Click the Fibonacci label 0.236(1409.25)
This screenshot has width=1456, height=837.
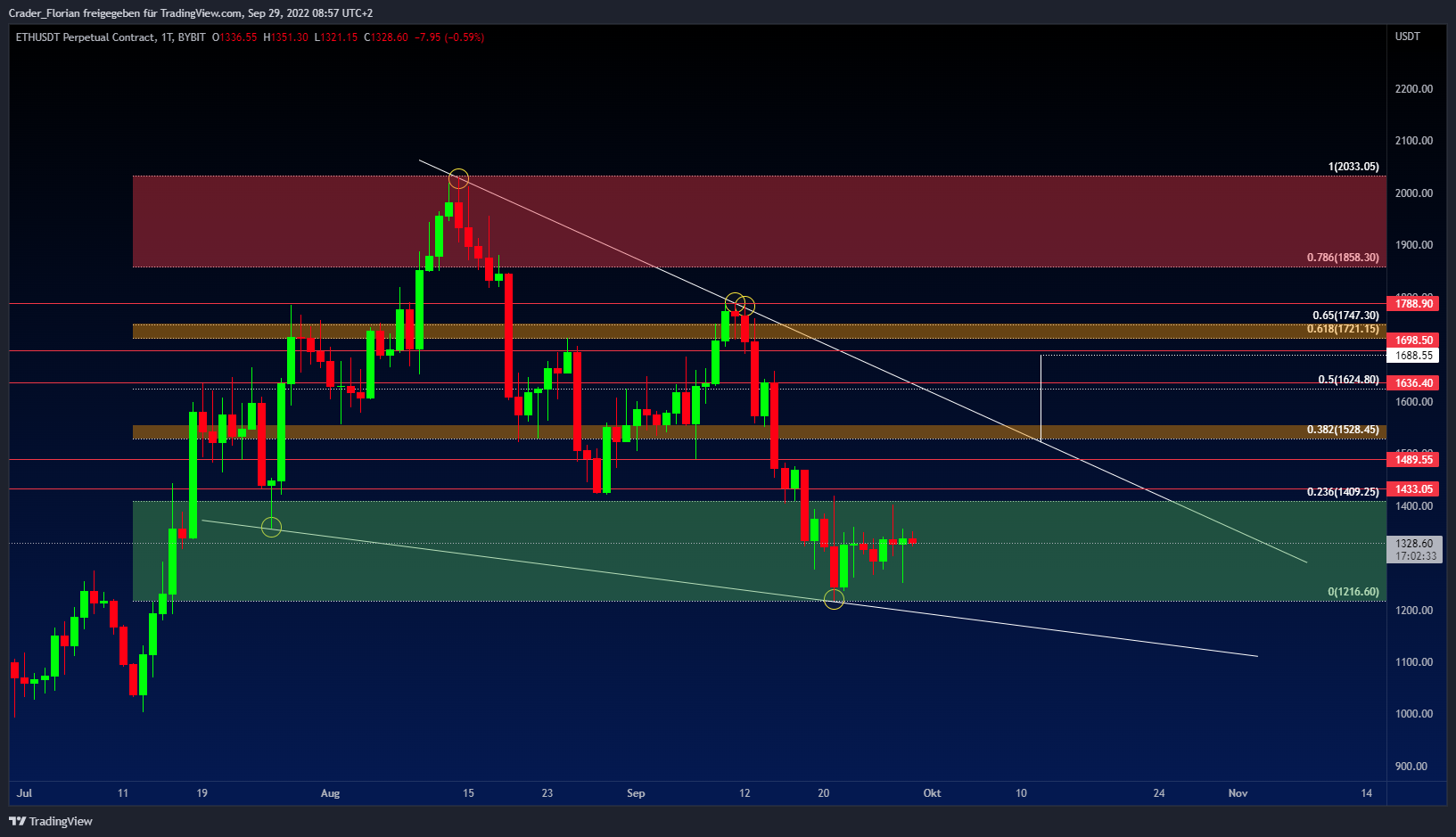click(x=1343, y=492)
